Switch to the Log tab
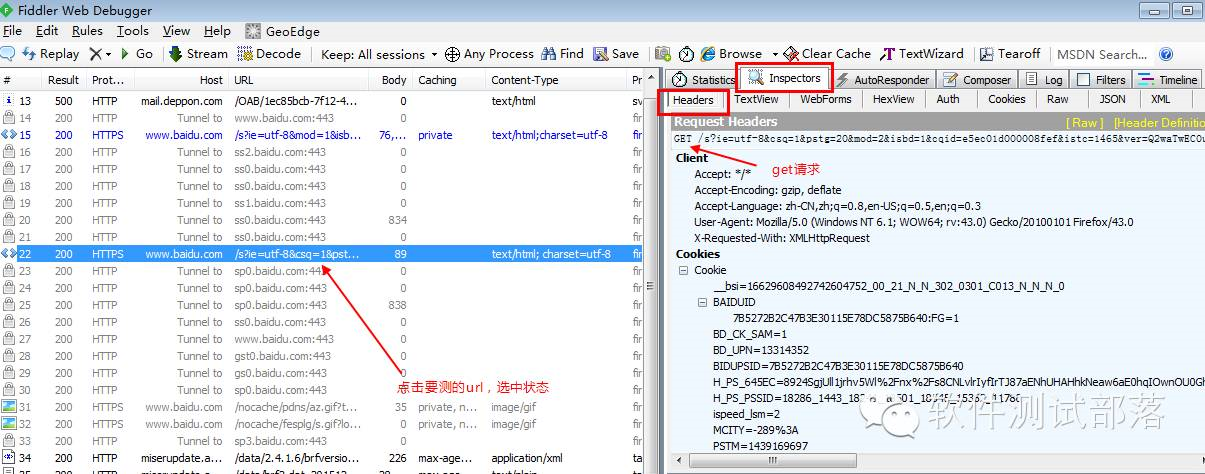This screenshot has height=474, width=1205. 1045,80
